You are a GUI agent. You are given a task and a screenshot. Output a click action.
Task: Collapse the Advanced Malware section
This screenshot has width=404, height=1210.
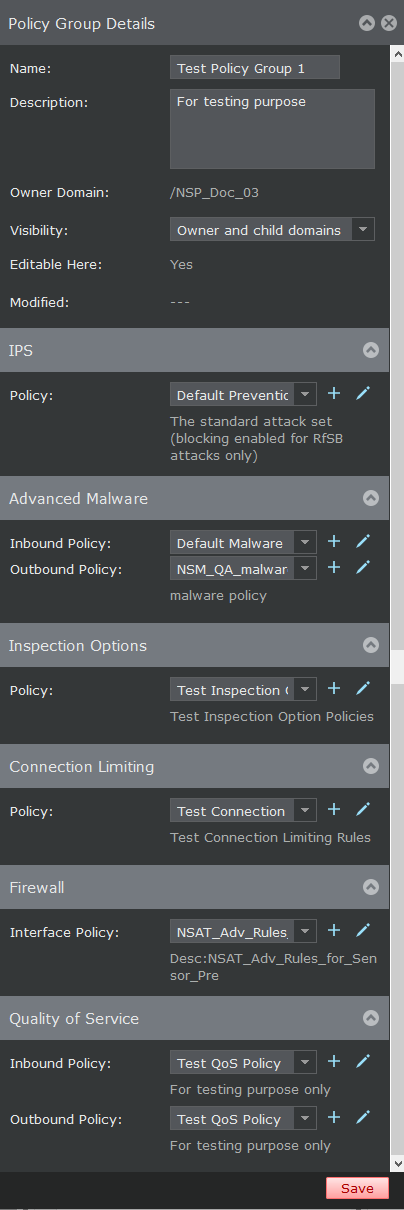[371, 497]
